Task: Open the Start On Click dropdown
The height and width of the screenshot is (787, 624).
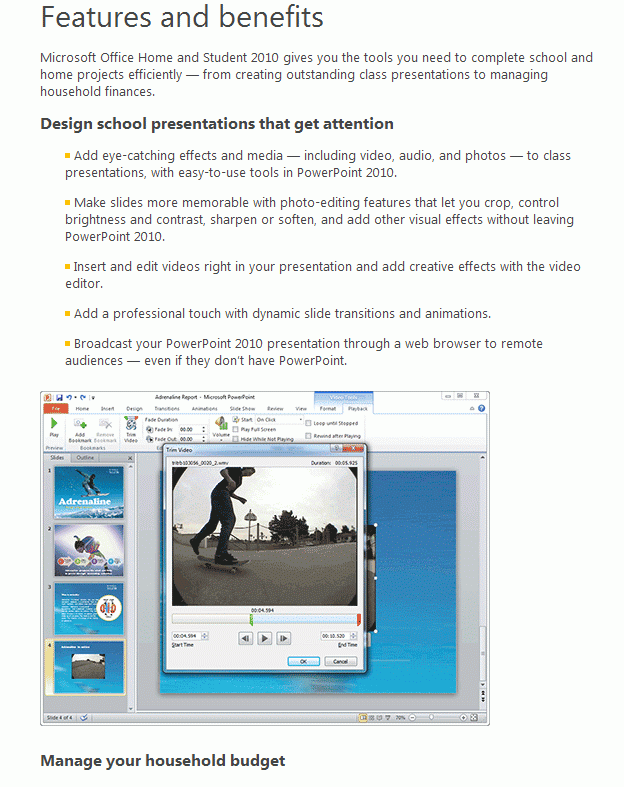Action: pyautogui.click(x=279, y=420)
